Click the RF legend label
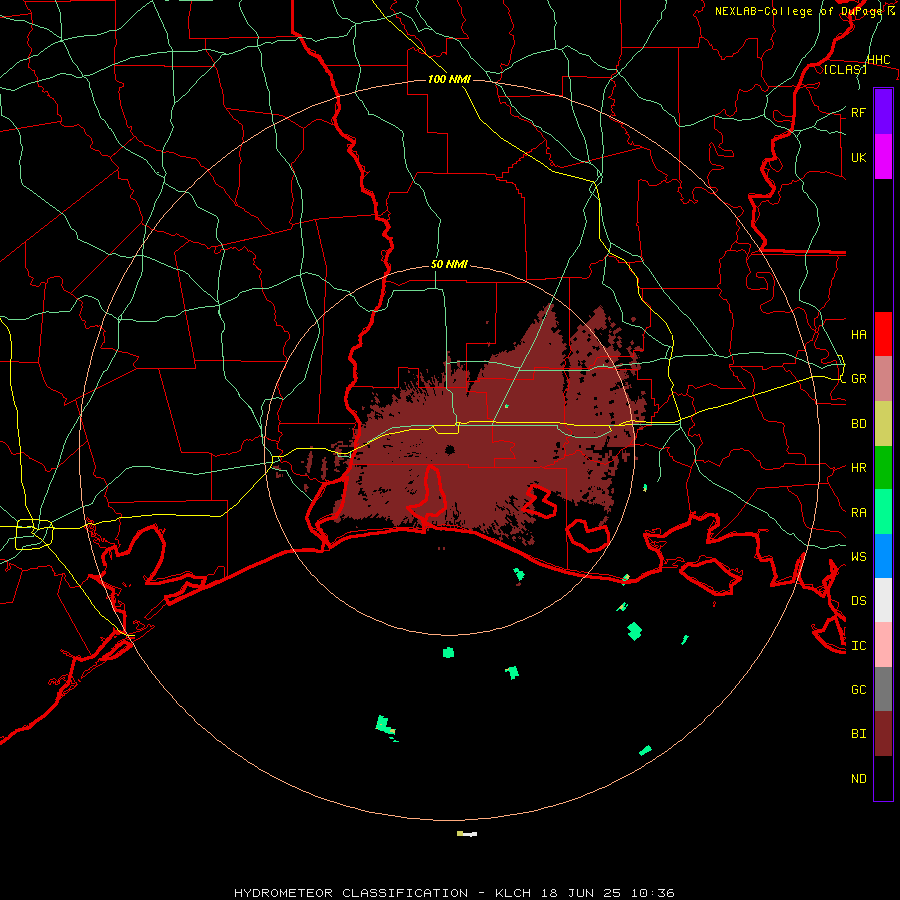 [858, 112]
